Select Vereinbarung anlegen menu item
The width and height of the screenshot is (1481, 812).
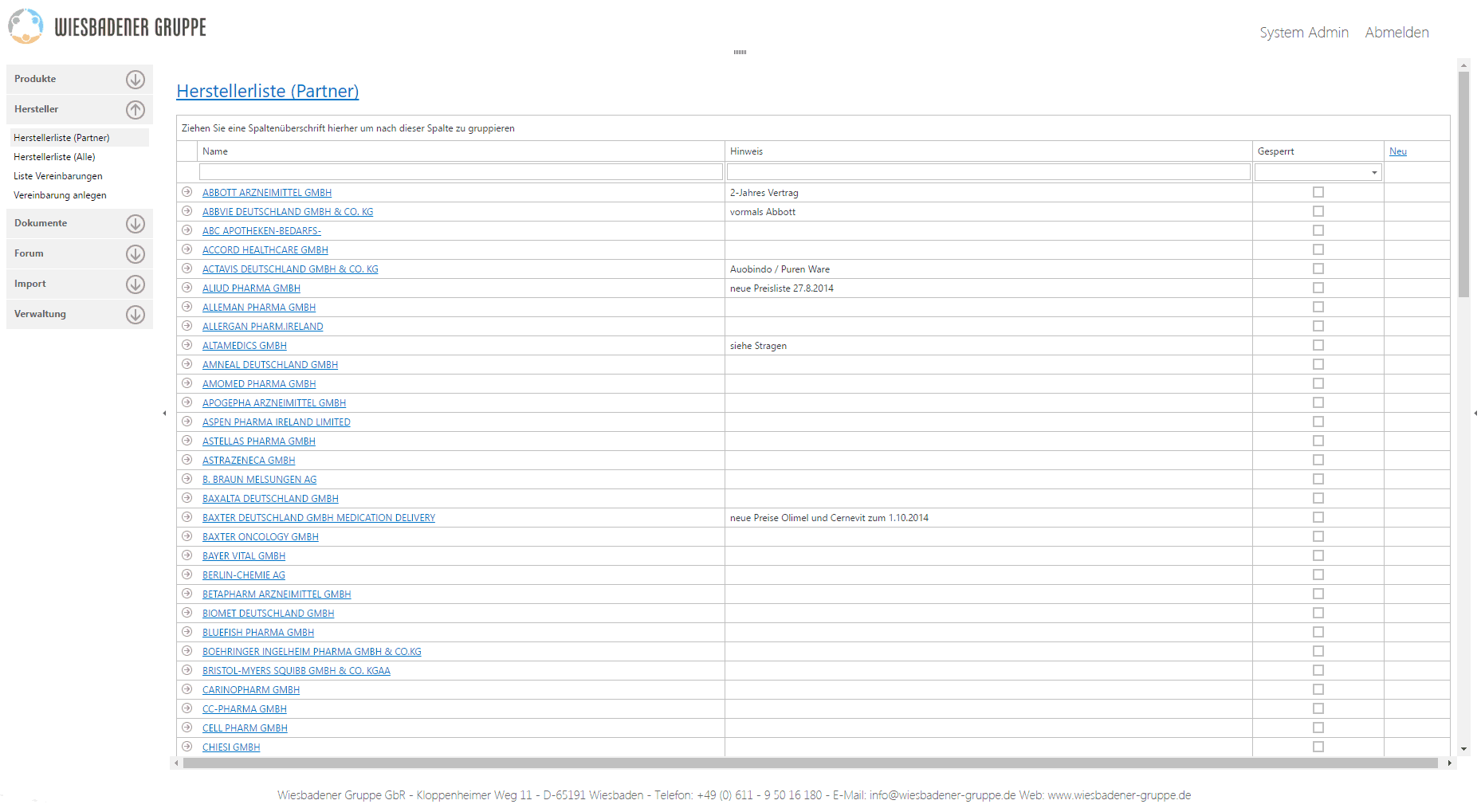pyautogui.click(x=60, y=195)
